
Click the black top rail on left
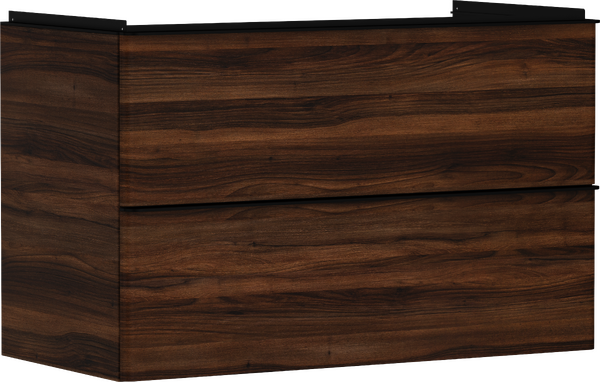[67, 20]
